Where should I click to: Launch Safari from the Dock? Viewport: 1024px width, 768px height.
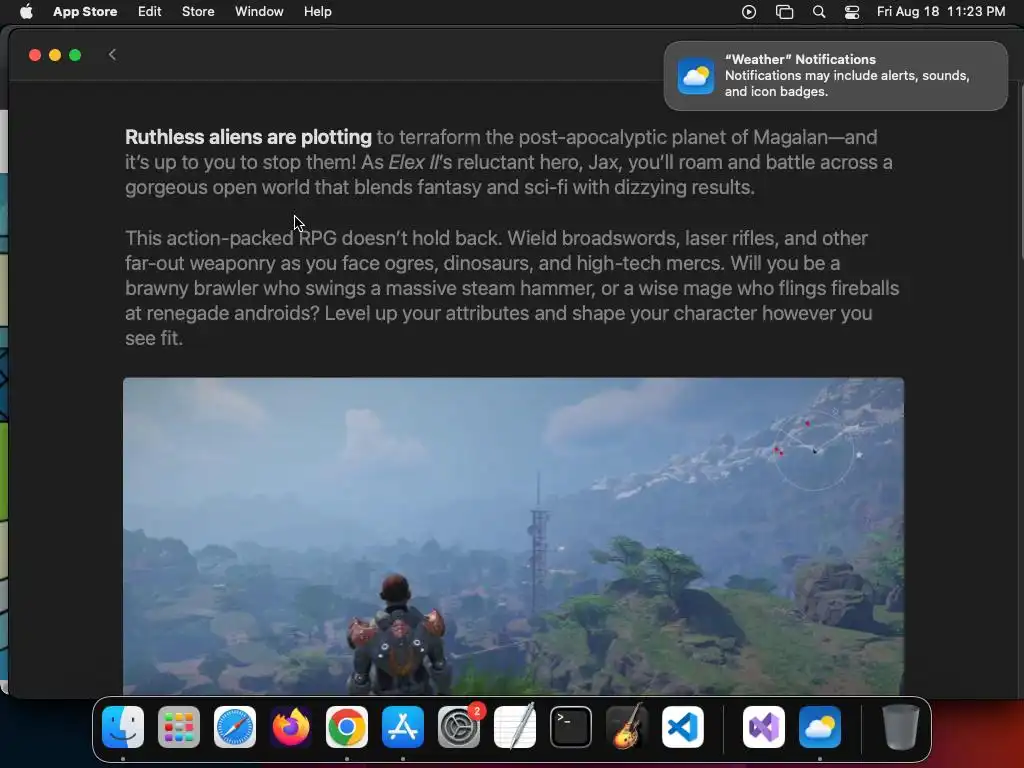[x=235, y=727]
